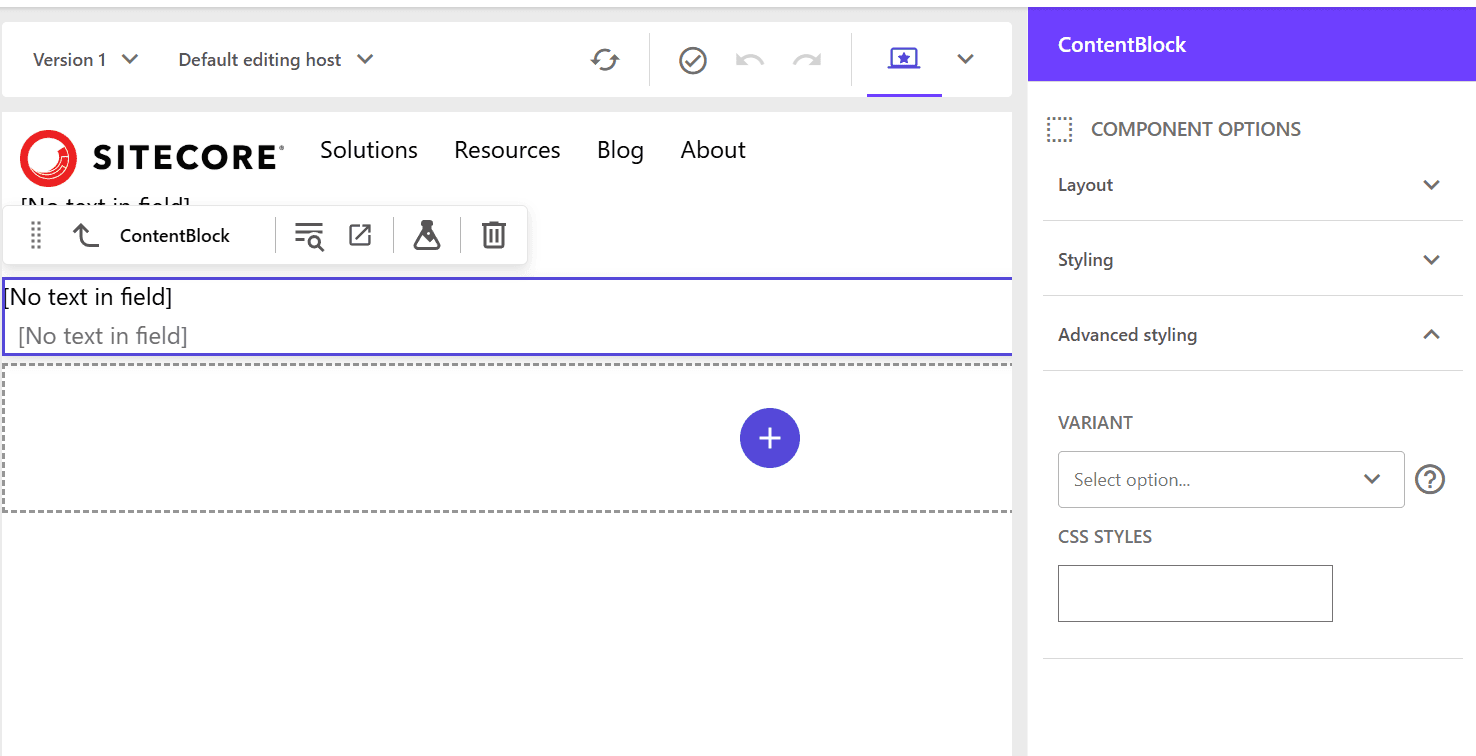The image size is (1476, 756).
Task: Select the desktop device preview icon
Action: pyautogui.click(x=904, y=59)
